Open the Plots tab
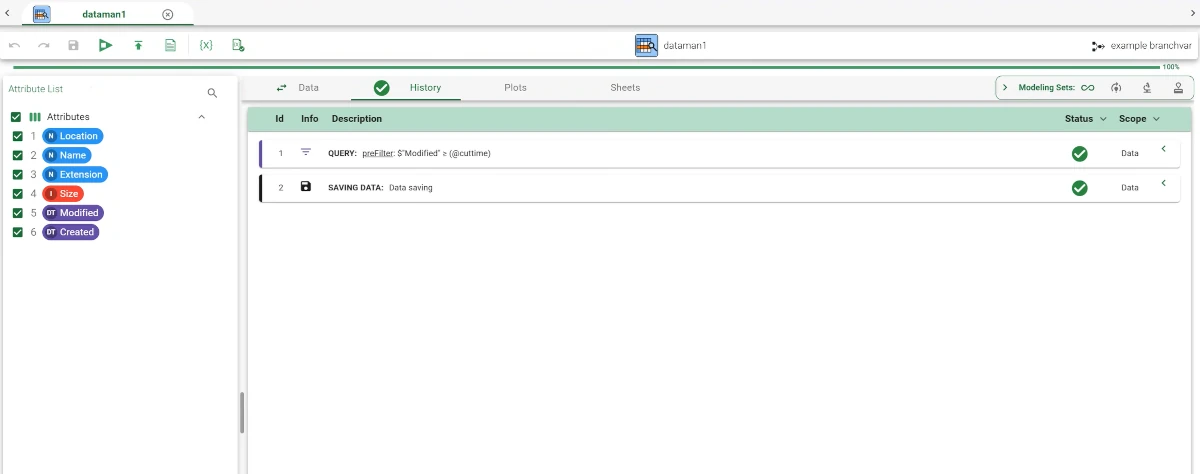 coord(515,88)
